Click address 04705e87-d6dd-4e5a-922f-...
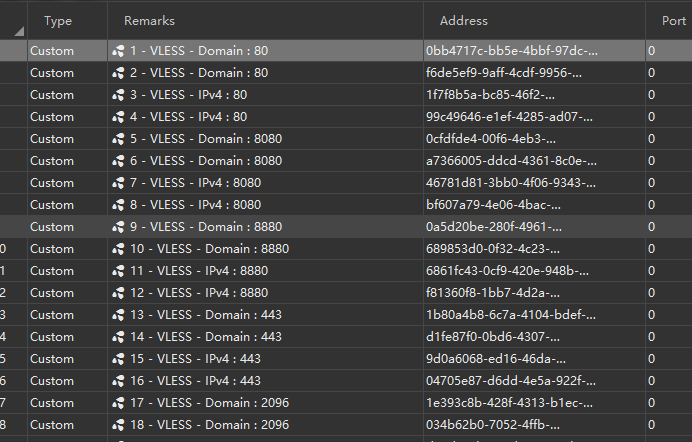 click(511, 381)
